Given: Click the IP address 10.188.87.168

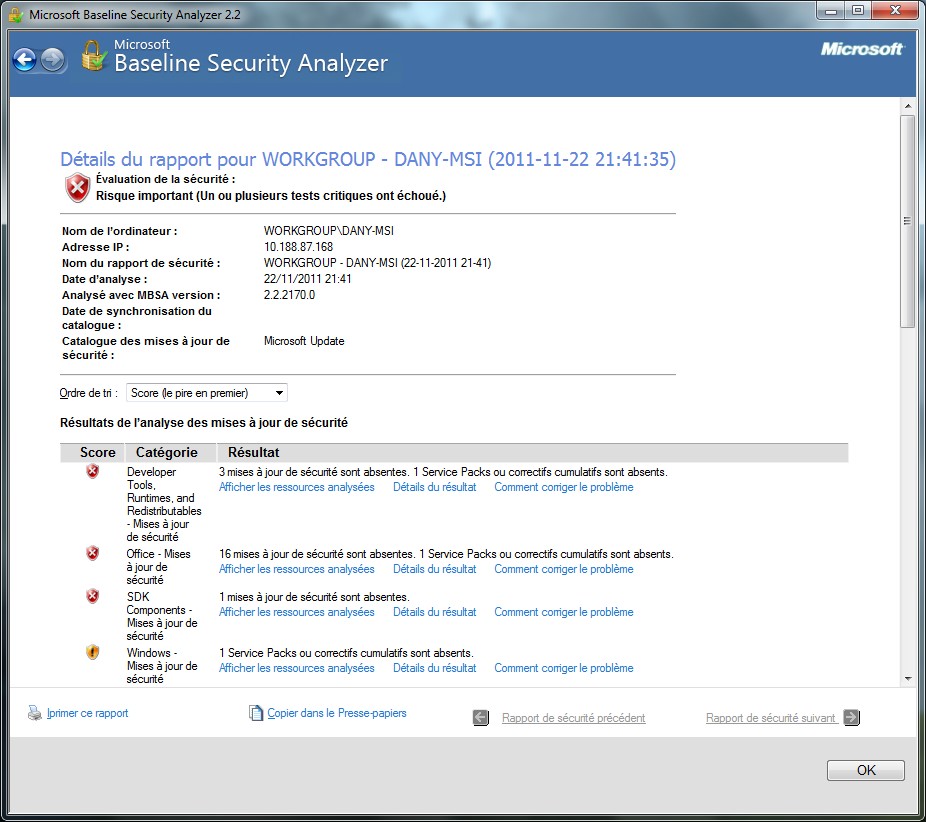Looking at the screenshot, I should [298, 247].
